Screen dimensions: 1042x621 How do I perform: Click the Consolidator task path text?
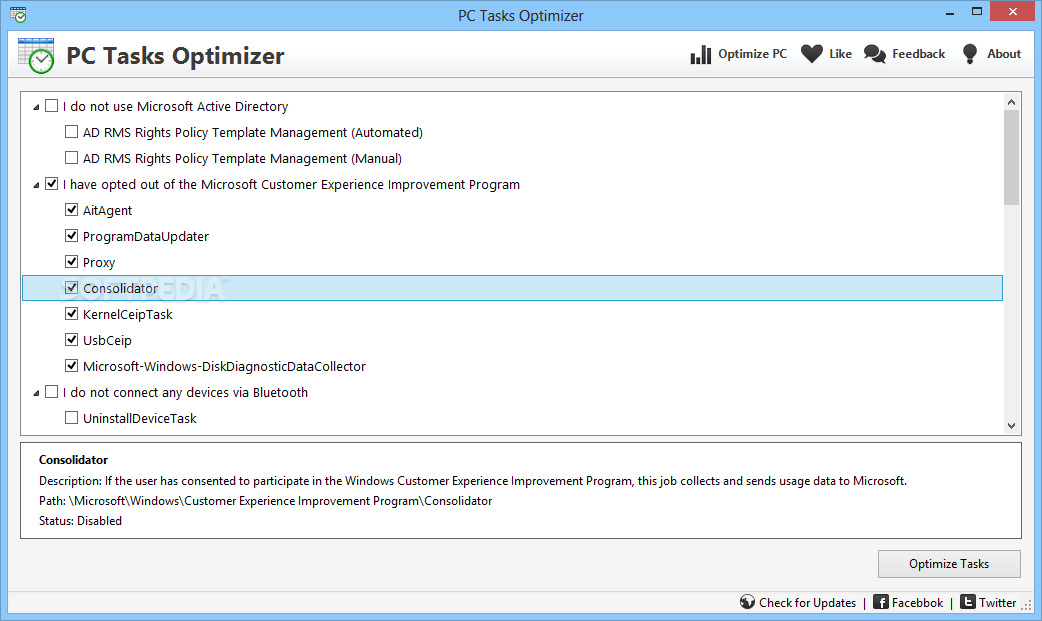265,501
